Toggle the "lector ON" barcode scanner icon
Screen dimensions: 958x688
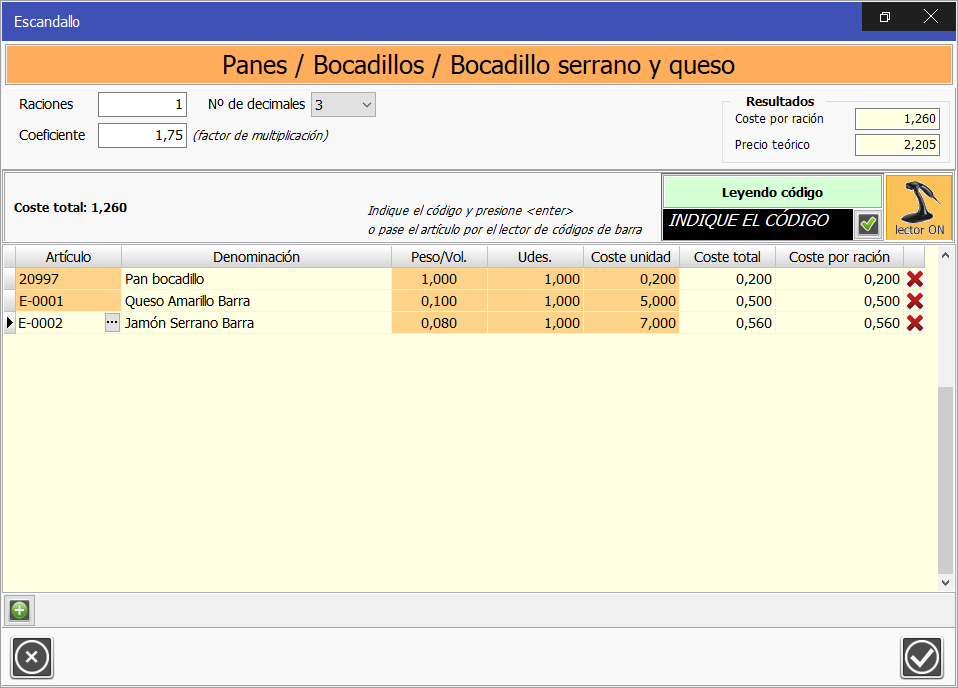coord(919,207)
